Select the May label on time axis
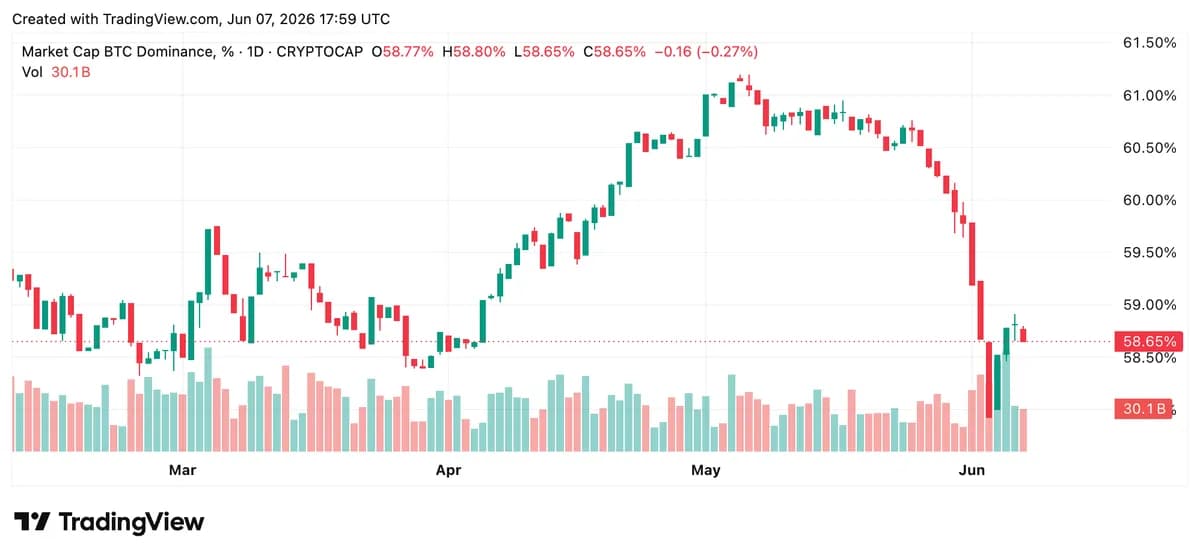1200x558 pixels. pos(706,468)
